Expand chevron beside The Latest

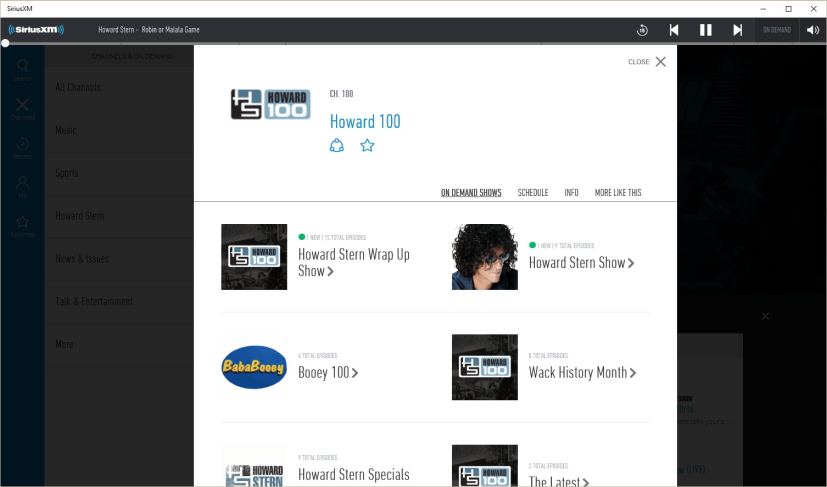585,482
